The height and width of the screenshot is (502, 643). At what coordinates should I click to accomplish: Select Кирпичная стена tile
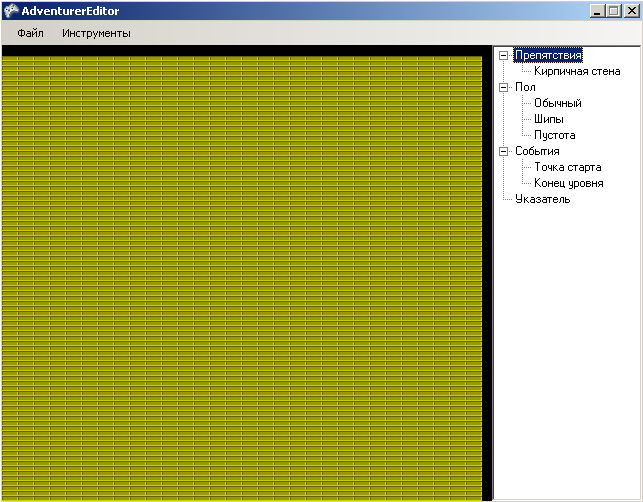click(577, 71)
